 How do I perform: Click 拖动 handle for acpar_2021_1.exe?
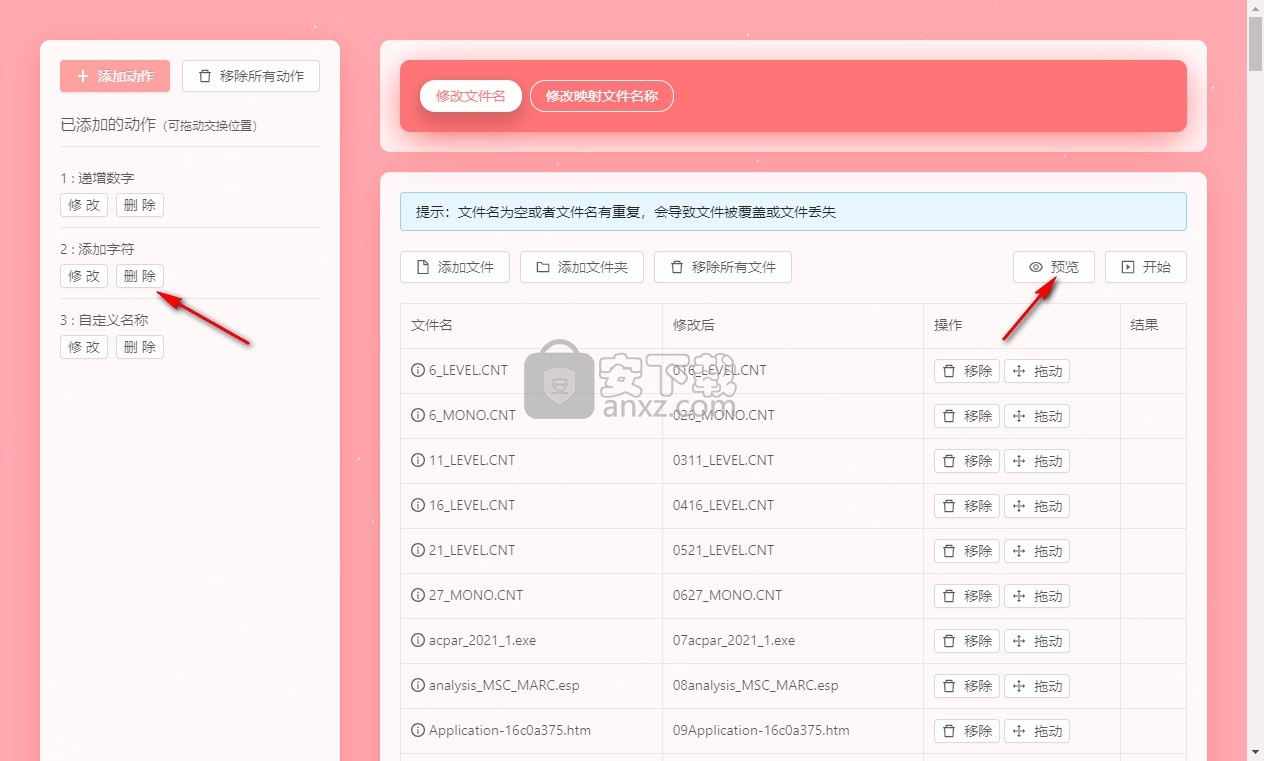click(x=1037, y=641)
